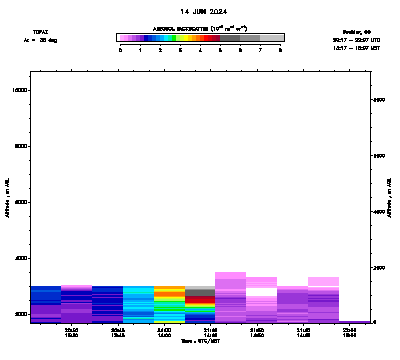The image size is (400, 360).
Task: Click the red band in the data profile
Action: click(200, 299)
